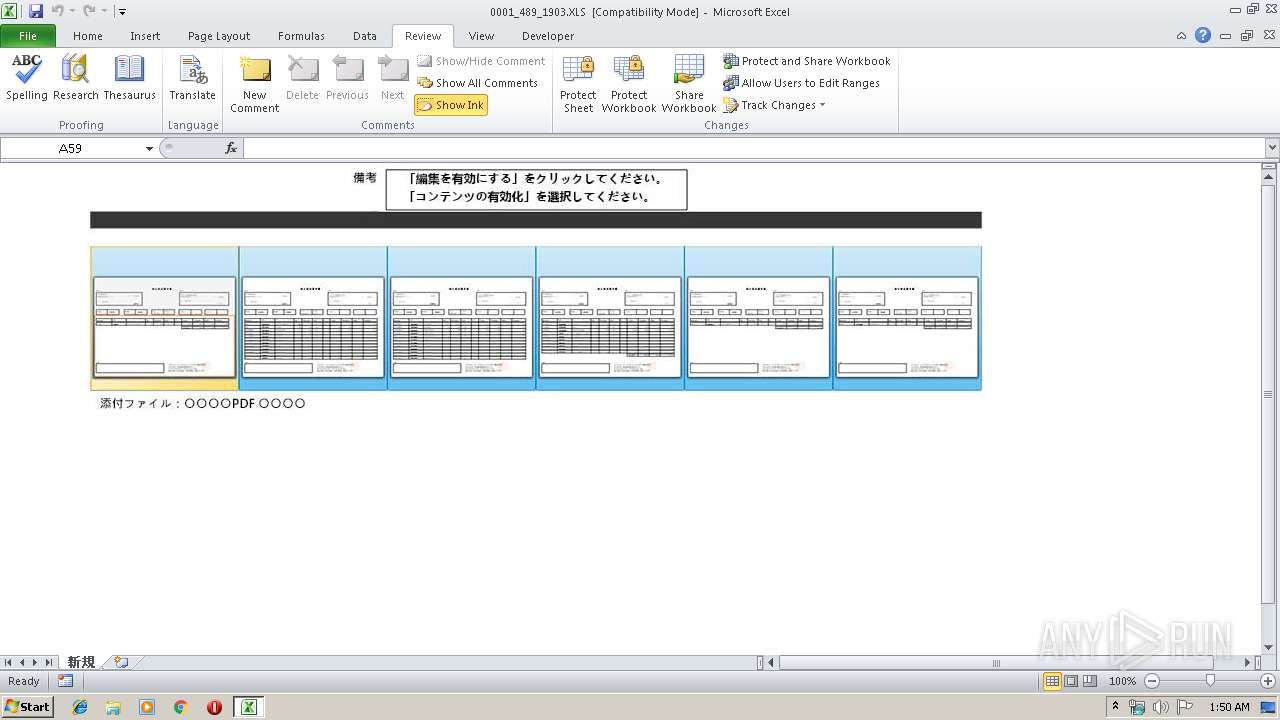Click the 添付ファイル text cell
The height and width of the screenshot is (720, 1280).
pyautogui.click(x=202, y=404)
